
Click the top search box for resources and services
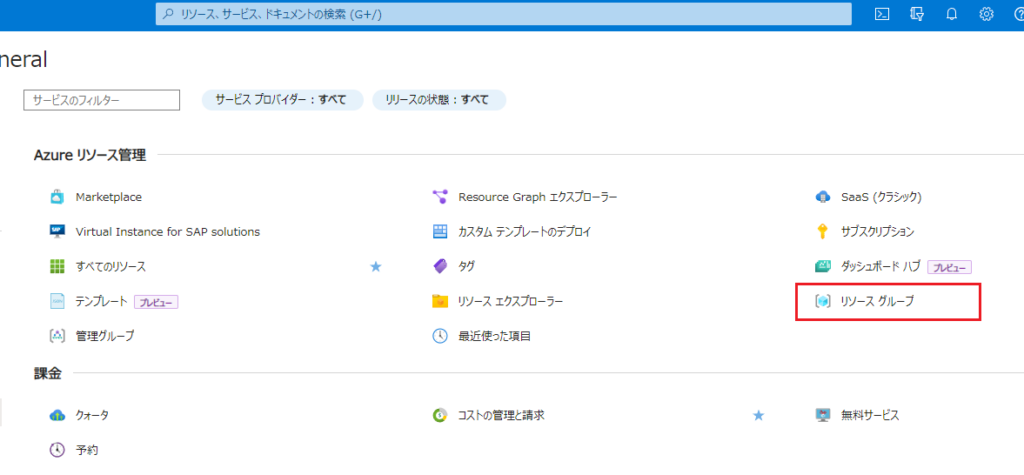pyautogui.click(x=504, y=14)
